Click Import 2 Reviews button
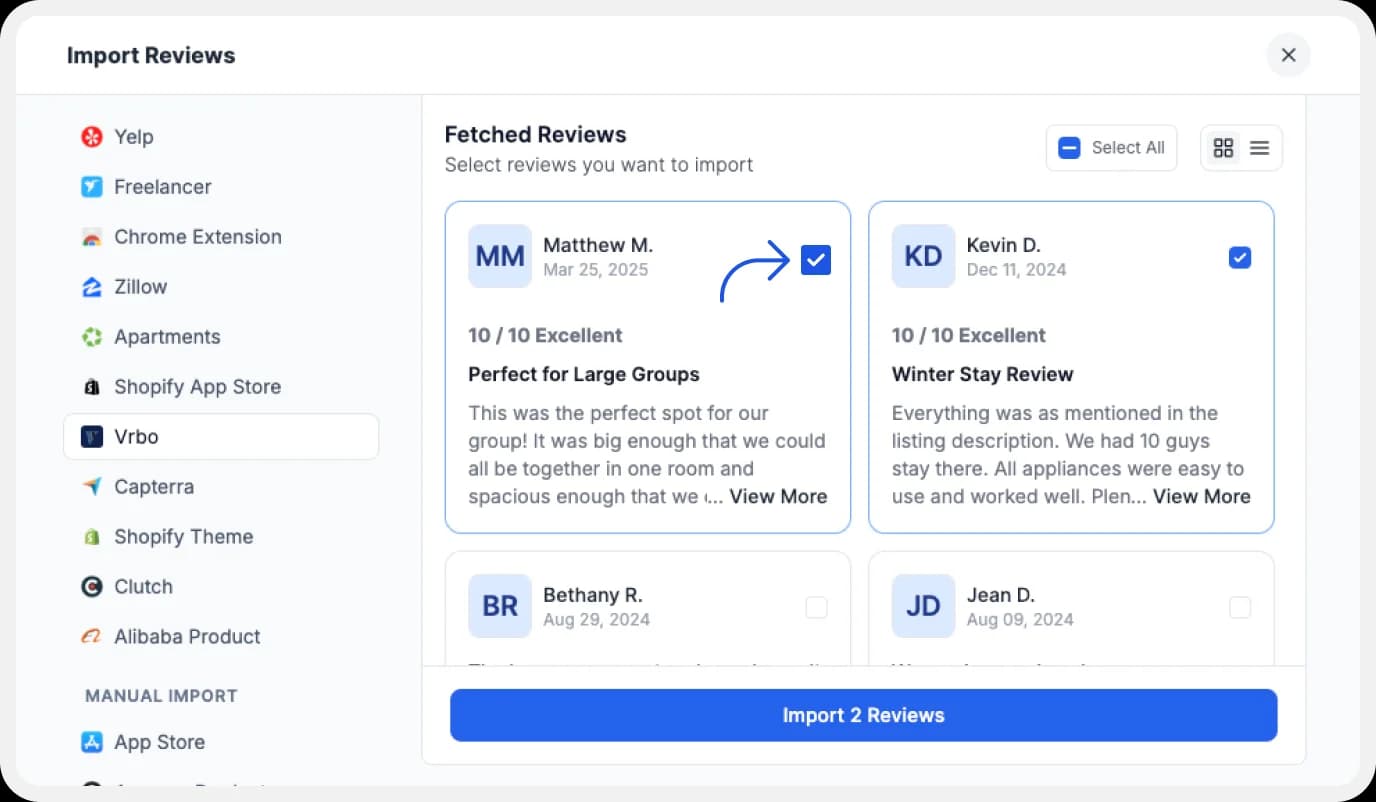 863,715
